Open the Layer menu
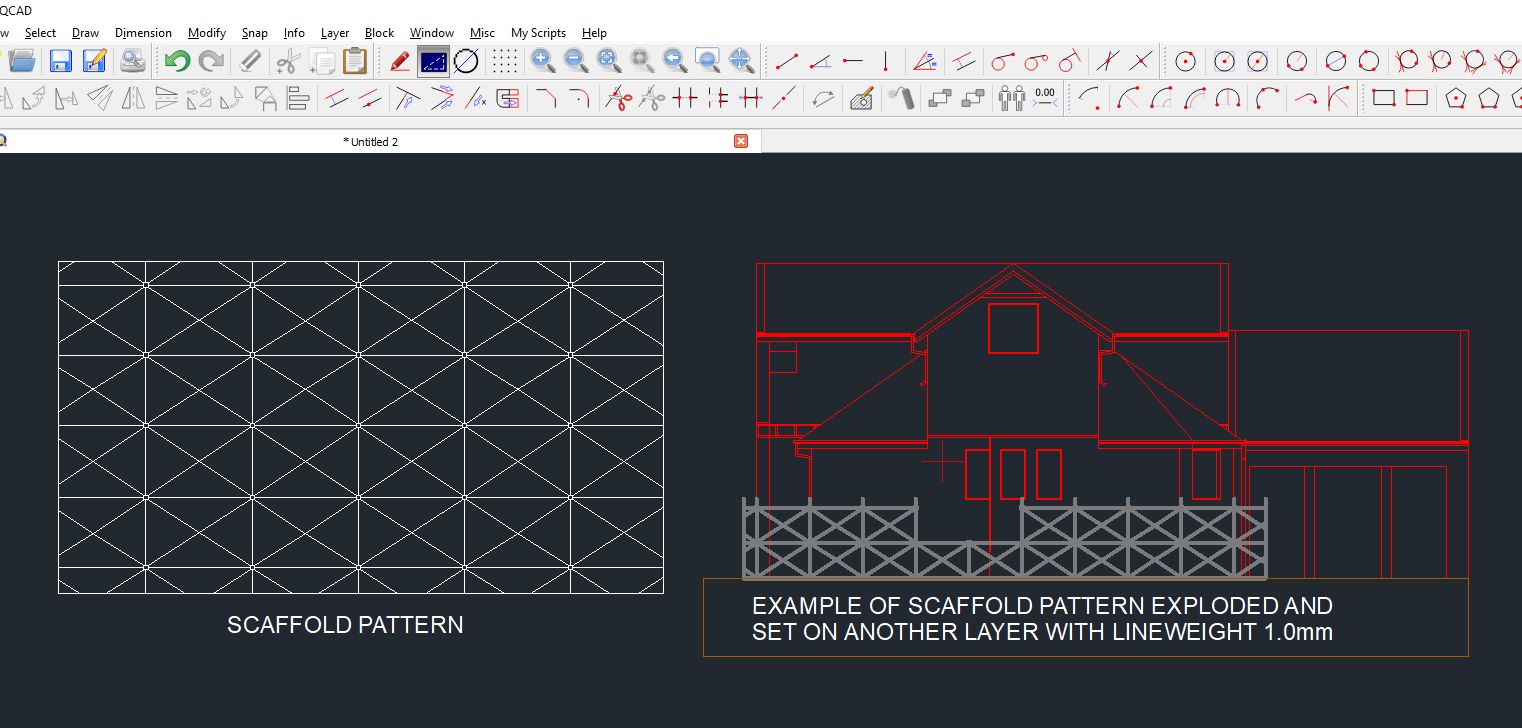This screenshot has width=1522, height=728. click(334, 33)
